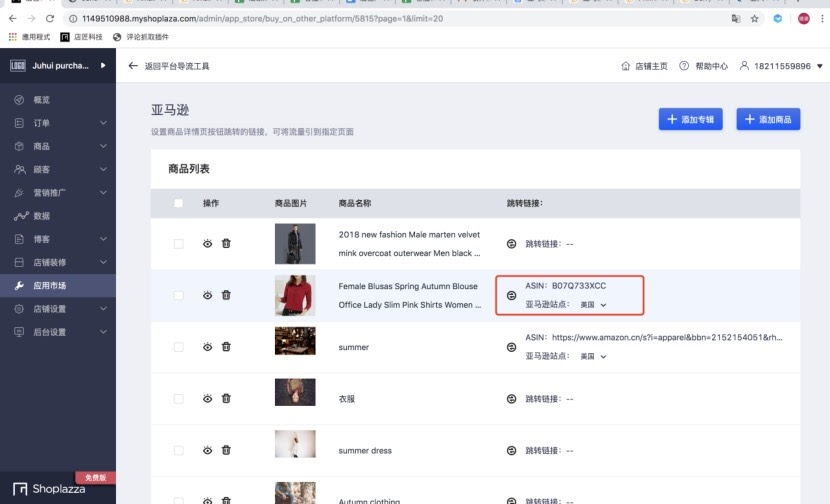The image size is (830, 504).
Task: Open the red blouse product thumbnail
Action: [295, 295]
